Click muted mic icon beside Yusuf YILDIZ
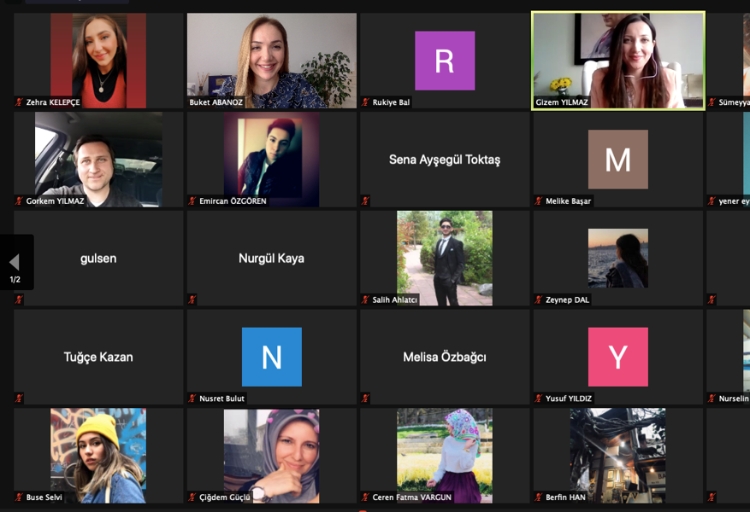This screenshot has width=750, height=512. point(538,398)
